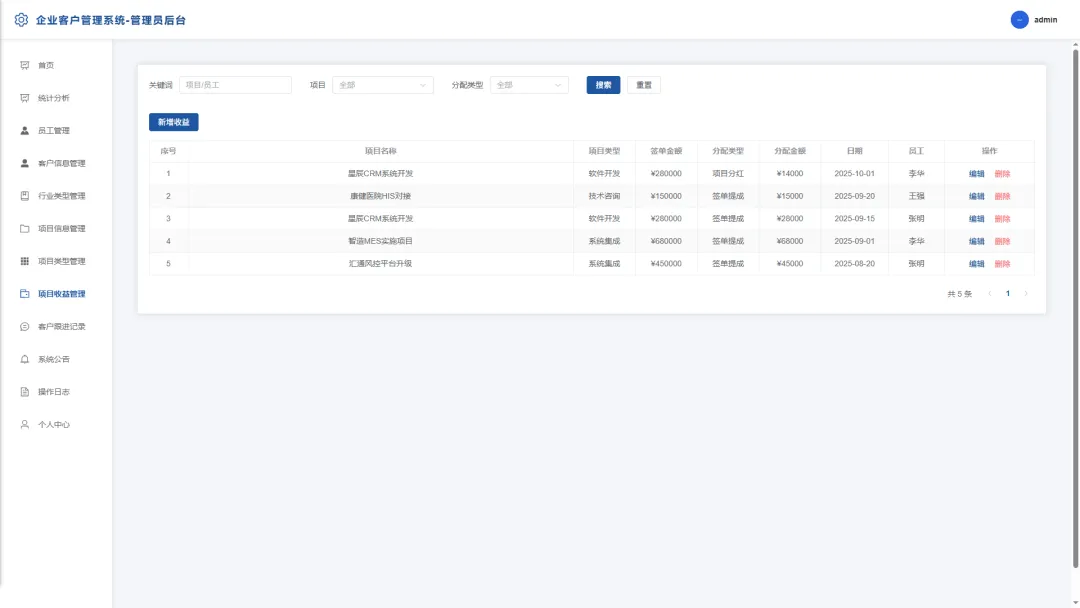Click the 操作日志 document icon
The image size is (1080, 608).
pyautogui.click(x=25, y=392)
